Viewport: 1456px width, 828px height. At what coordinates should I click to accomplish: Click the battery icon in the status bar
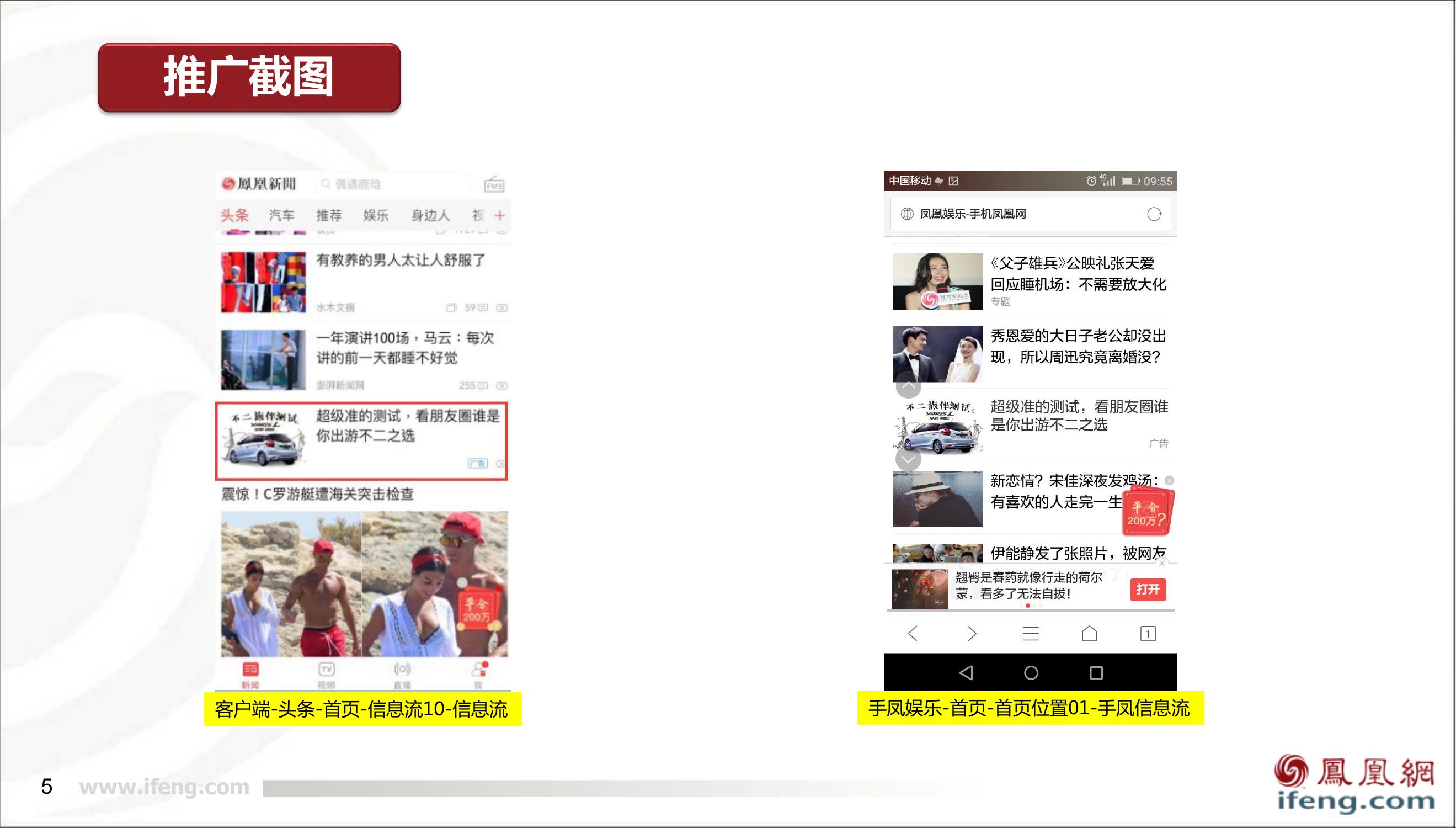coord(1130,182)
